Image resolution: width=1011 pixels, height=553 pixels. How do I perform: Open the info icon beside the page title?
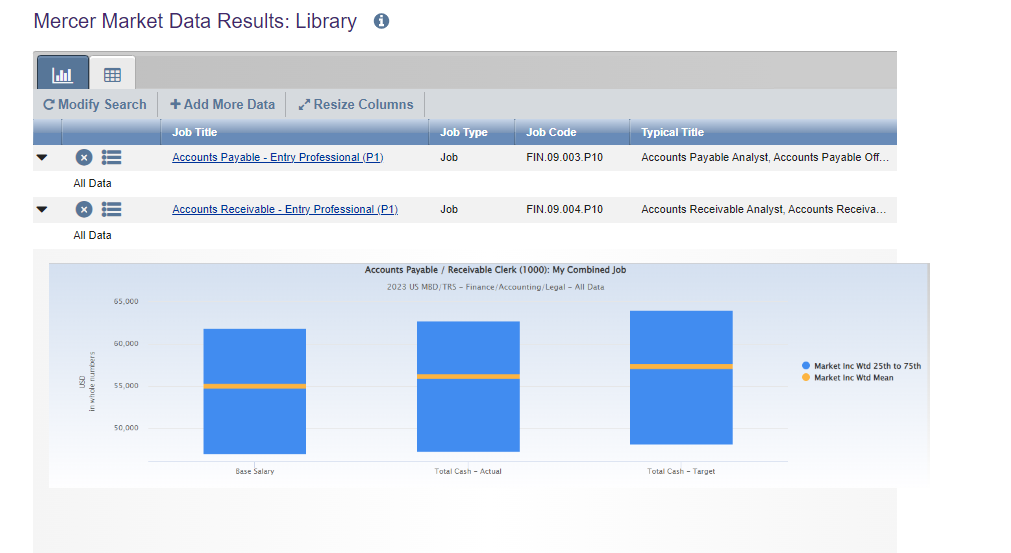382,21
